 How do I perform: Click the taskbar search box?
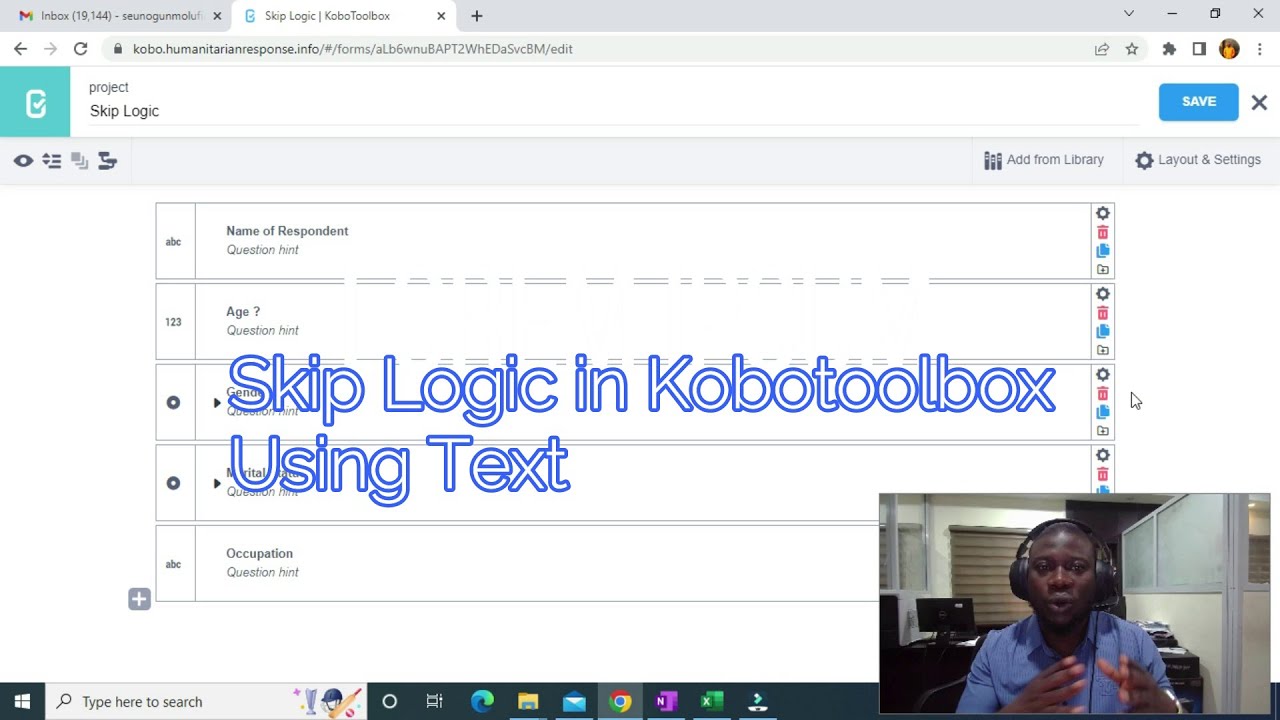[207, 702]
